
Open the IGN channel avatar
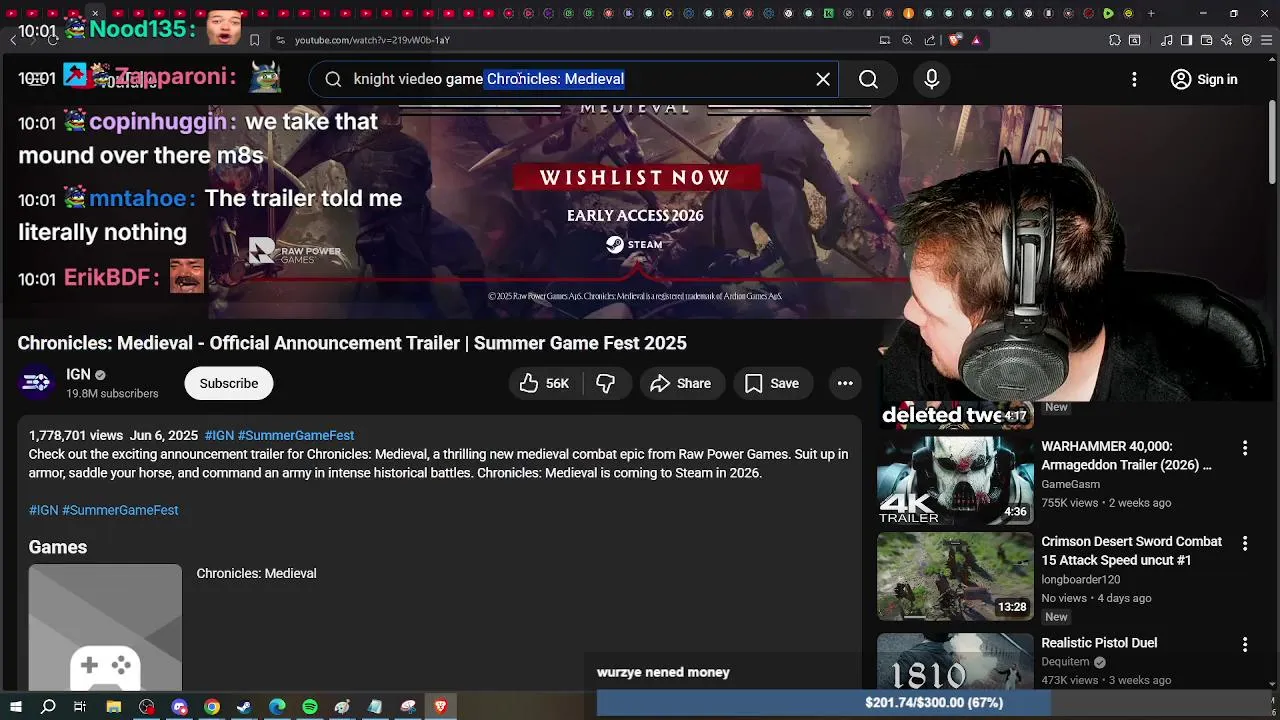coord(37,382)
